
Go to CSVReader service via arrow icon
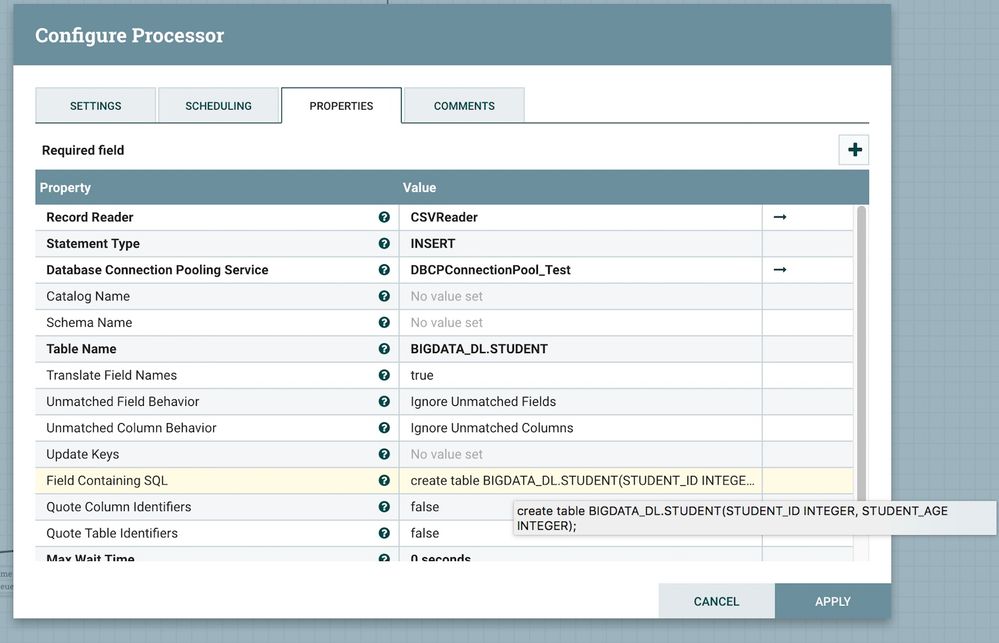pos(780,217)
